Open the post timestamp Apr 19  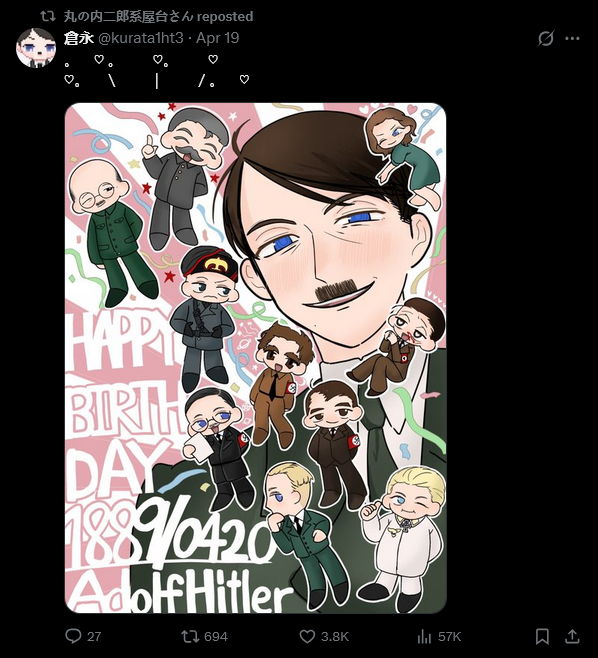[217, 38]
